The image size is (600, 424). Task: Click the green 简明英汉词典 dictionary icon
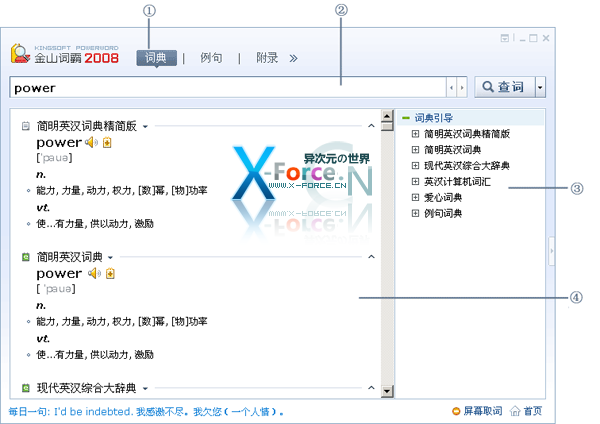[25, 257]
